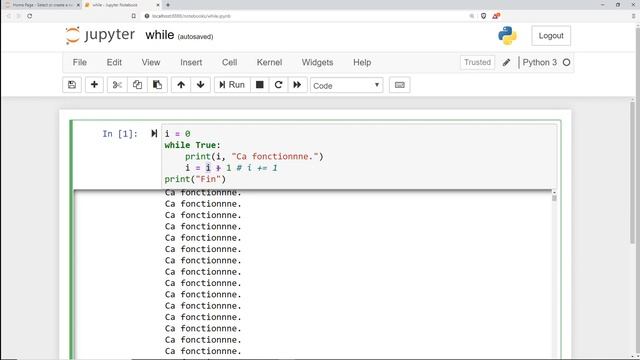The height and width of the screenshot is (360, 640).
Task: Open the cell type Code dropdown
Action: [x=347, y=85]
